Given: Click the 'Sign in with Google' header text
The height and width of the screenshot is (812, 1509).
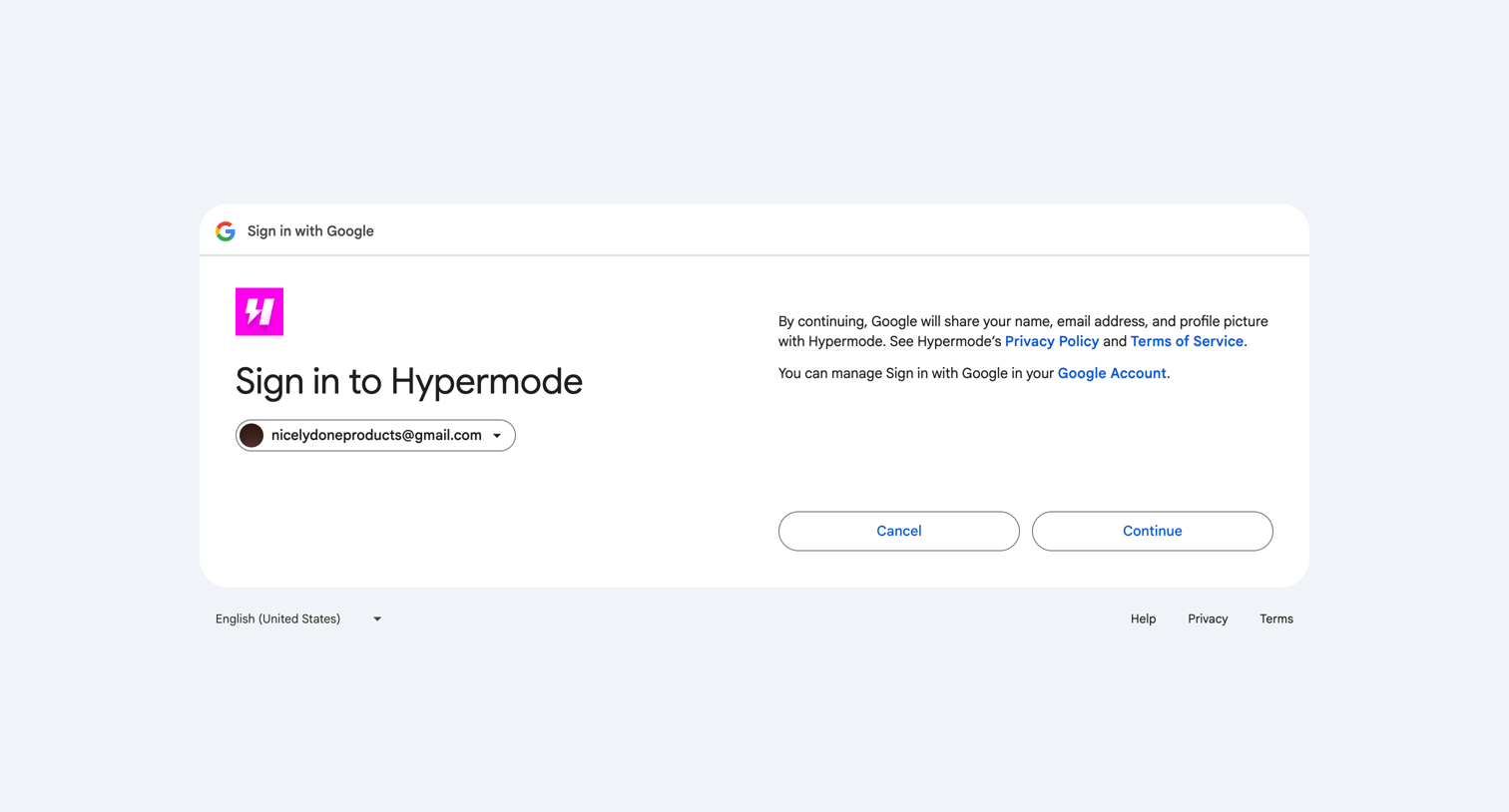Looking at the screenshot, I should 310,231.
